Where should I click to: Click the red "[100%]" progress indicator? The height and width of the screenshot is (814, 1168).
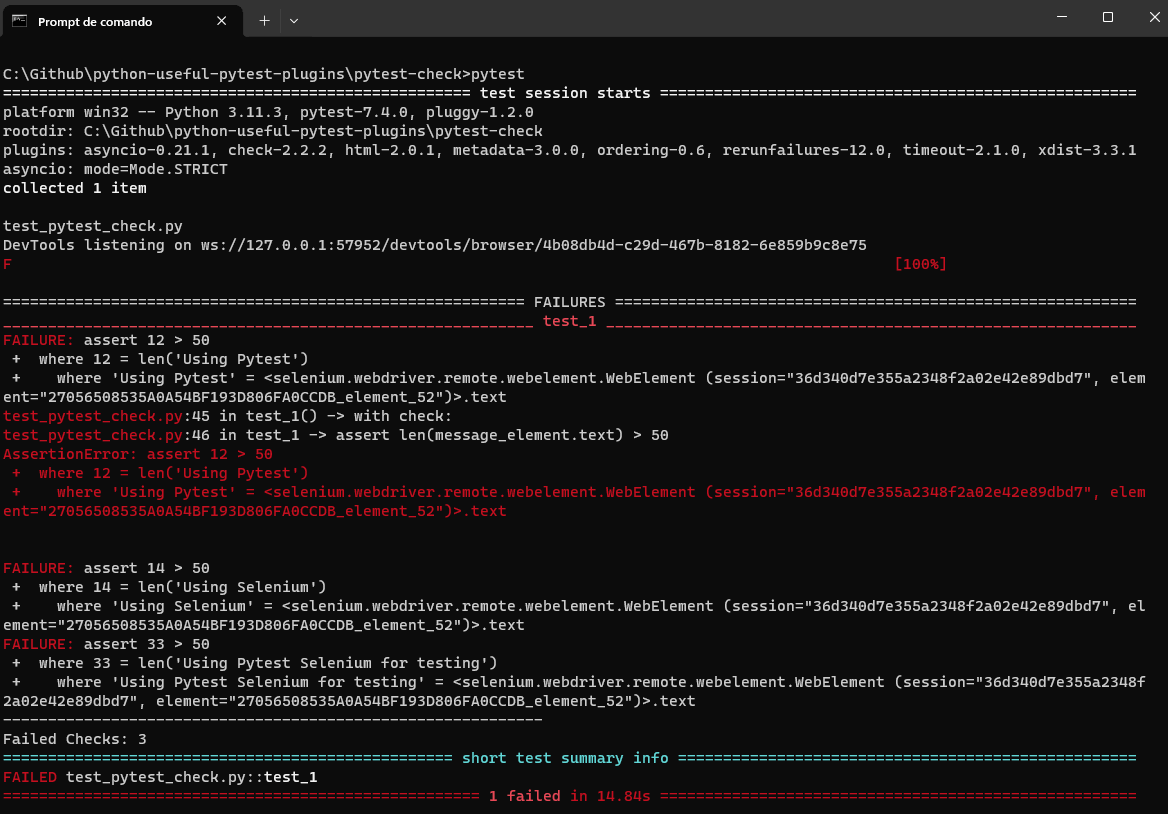(920, 264)
